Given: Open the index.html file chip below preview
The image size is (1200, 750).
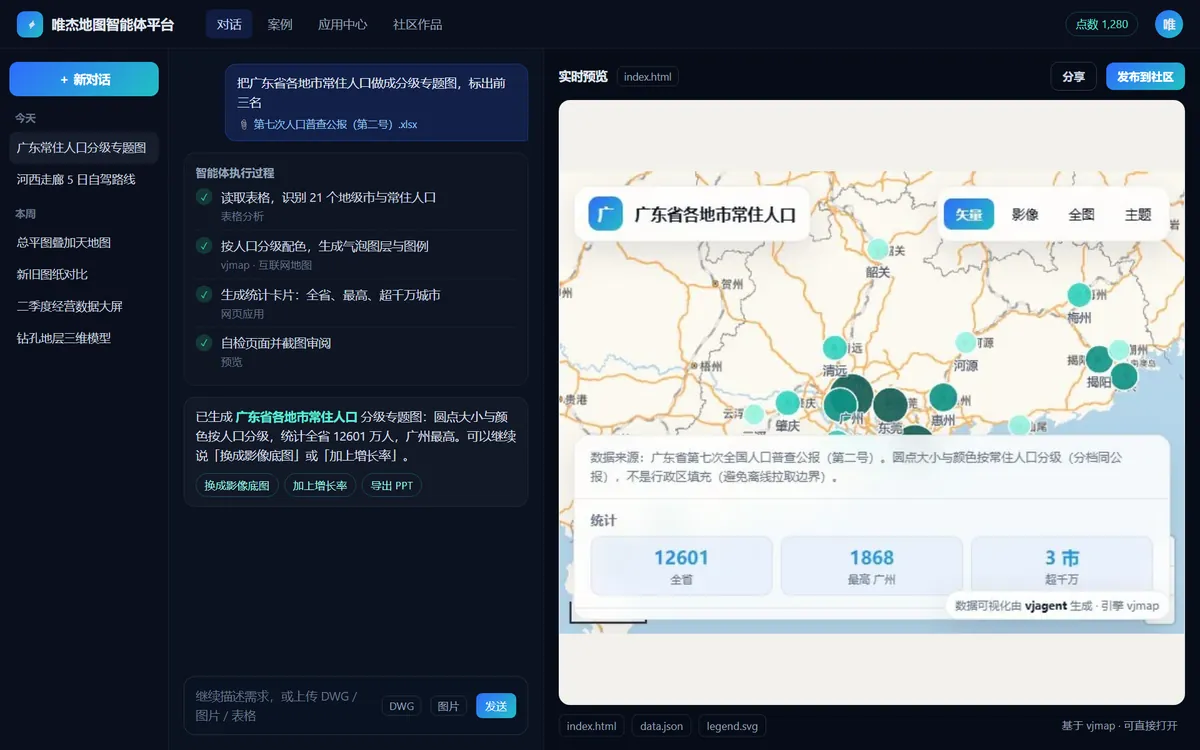Looking at the screenshot, I should (x=592, y=726).
